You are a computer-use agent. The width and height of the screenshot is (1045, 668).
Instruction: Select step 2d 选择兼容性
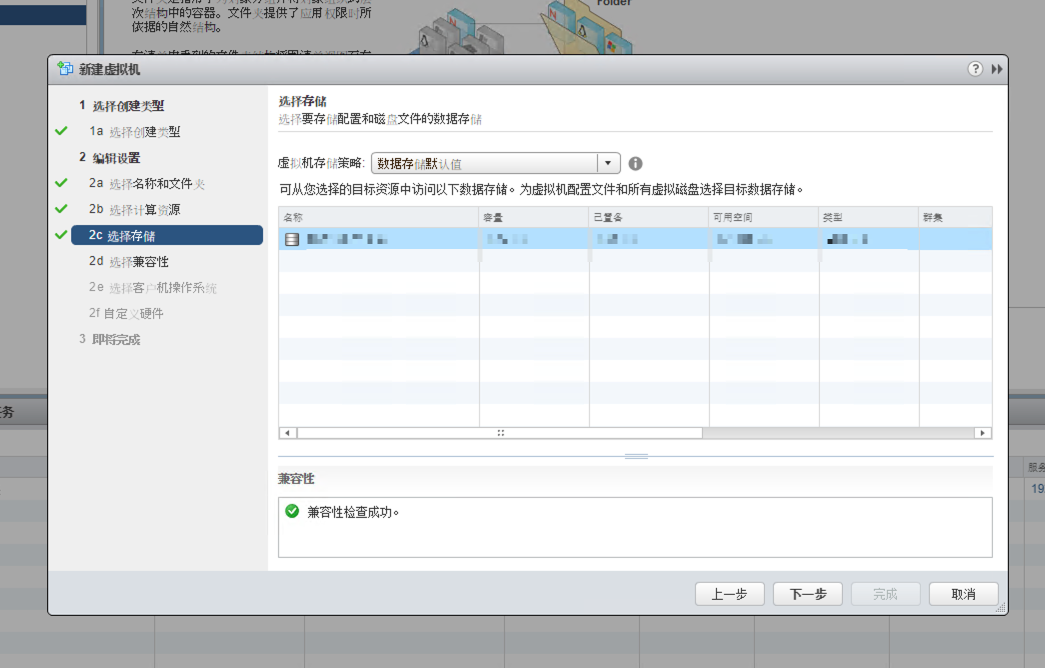click(x=129, y=262)
